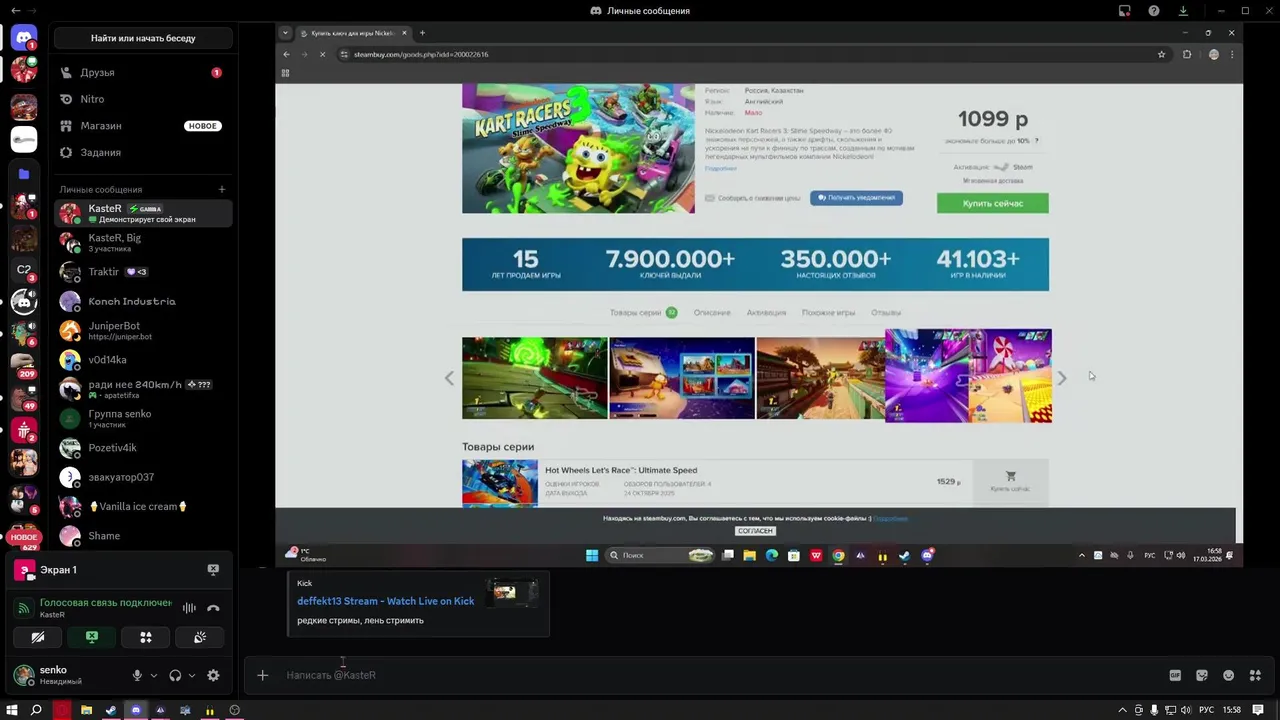Advance the game screenshot carousel right arrow
This screenshot has height=720, width=1280.
[x=1062, y=378]
